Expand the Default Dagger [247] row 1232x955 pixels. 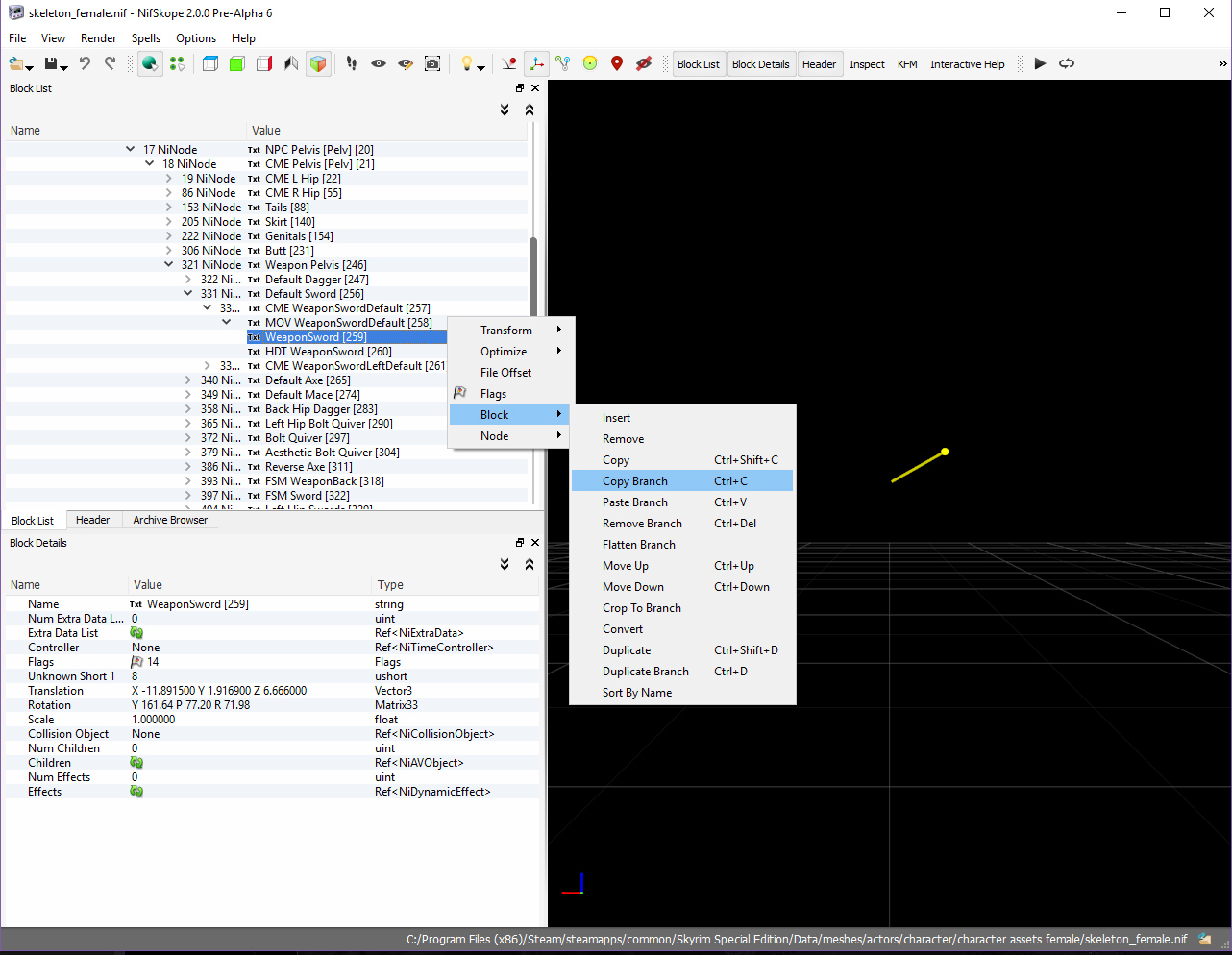187,280
